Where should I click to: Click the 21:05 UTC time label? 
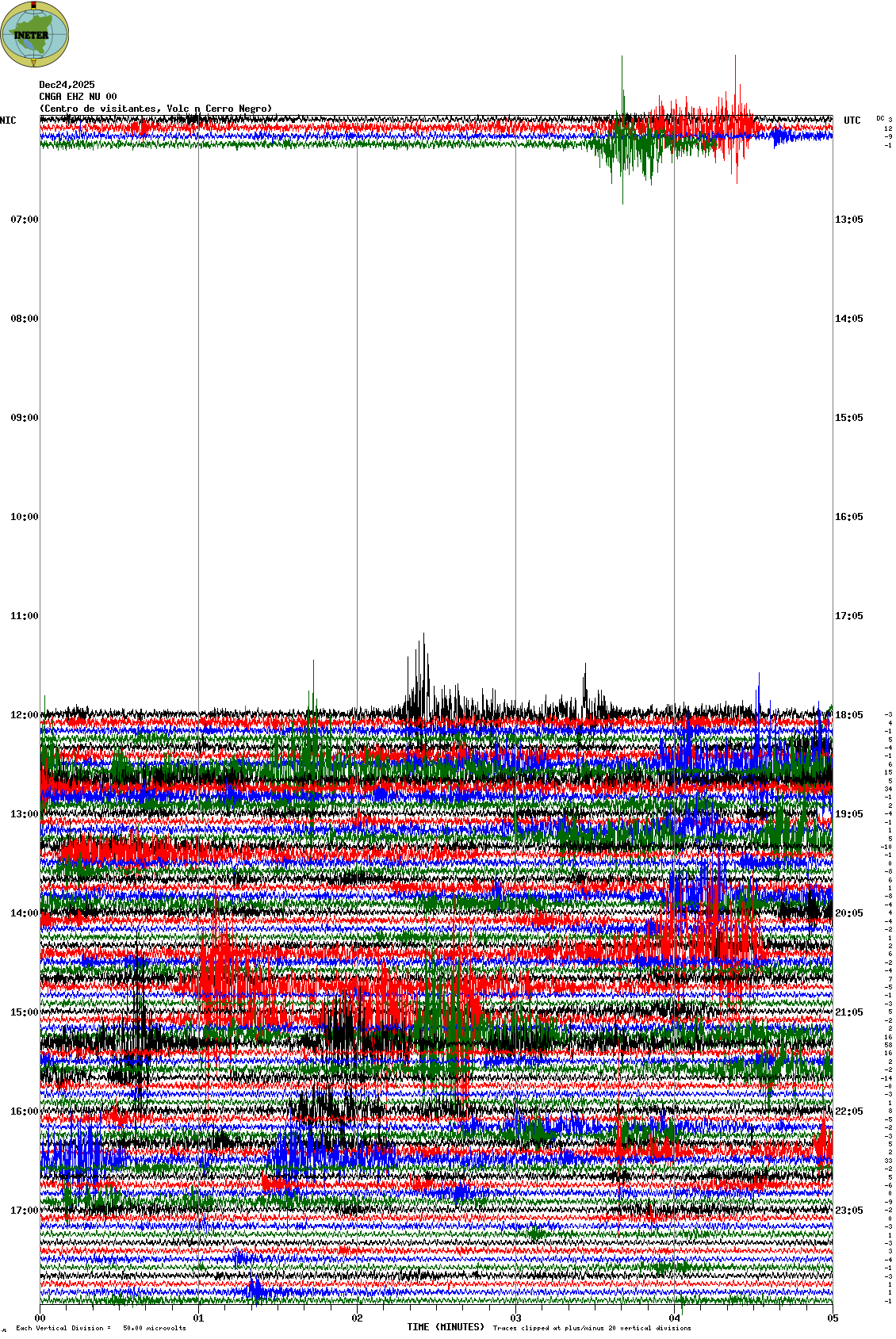point(848,1012)
